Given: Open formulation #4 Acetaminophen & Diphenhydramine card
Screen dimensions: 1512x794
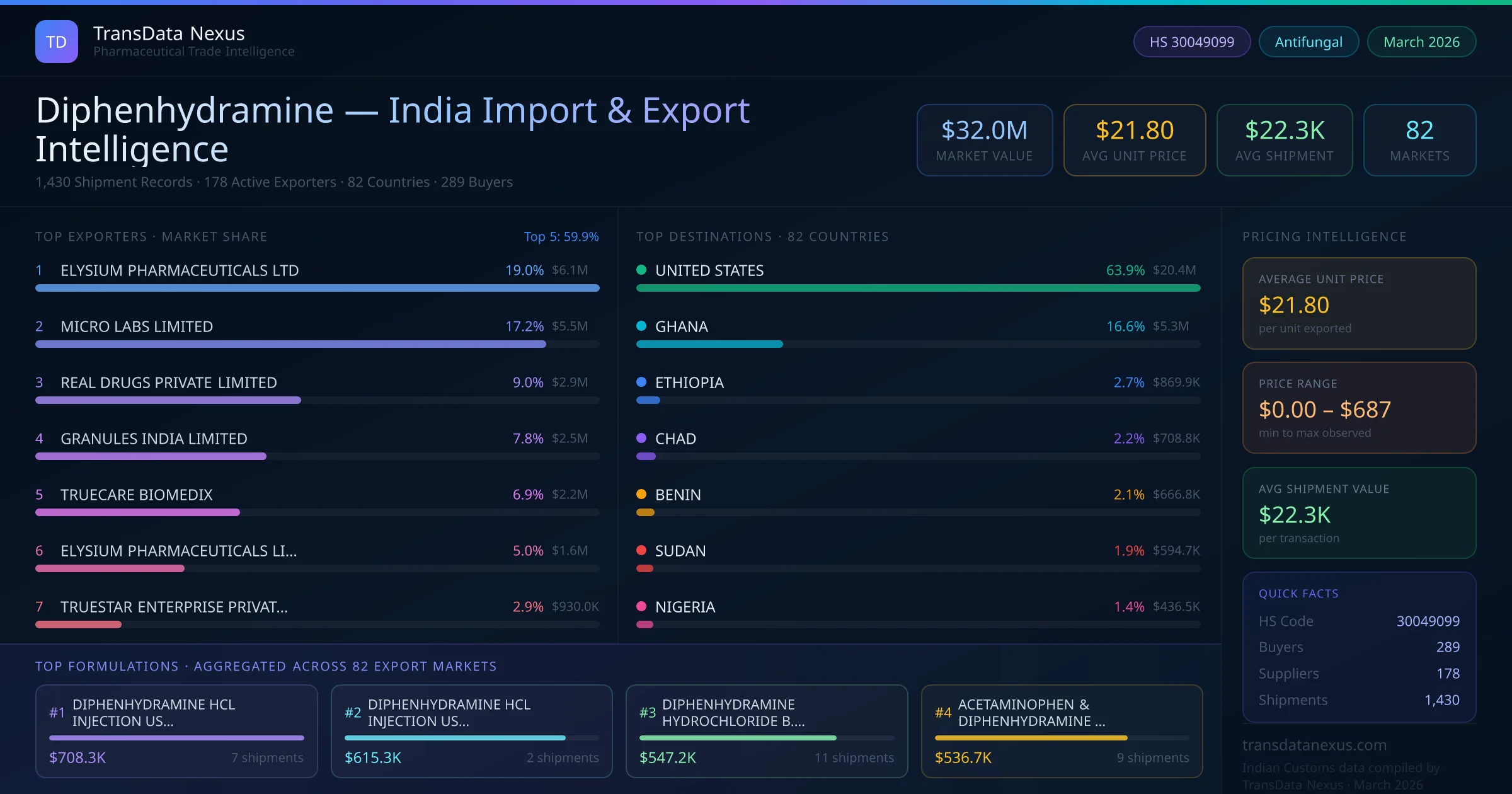Looking at the screenshot, I should pos(1062,731).
